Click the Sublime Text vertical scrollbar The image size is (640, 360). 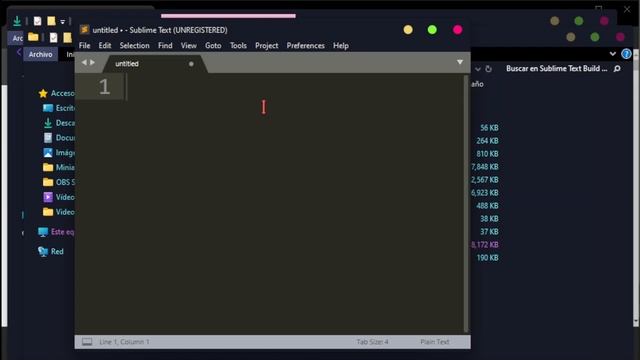(x=466, y=203)
